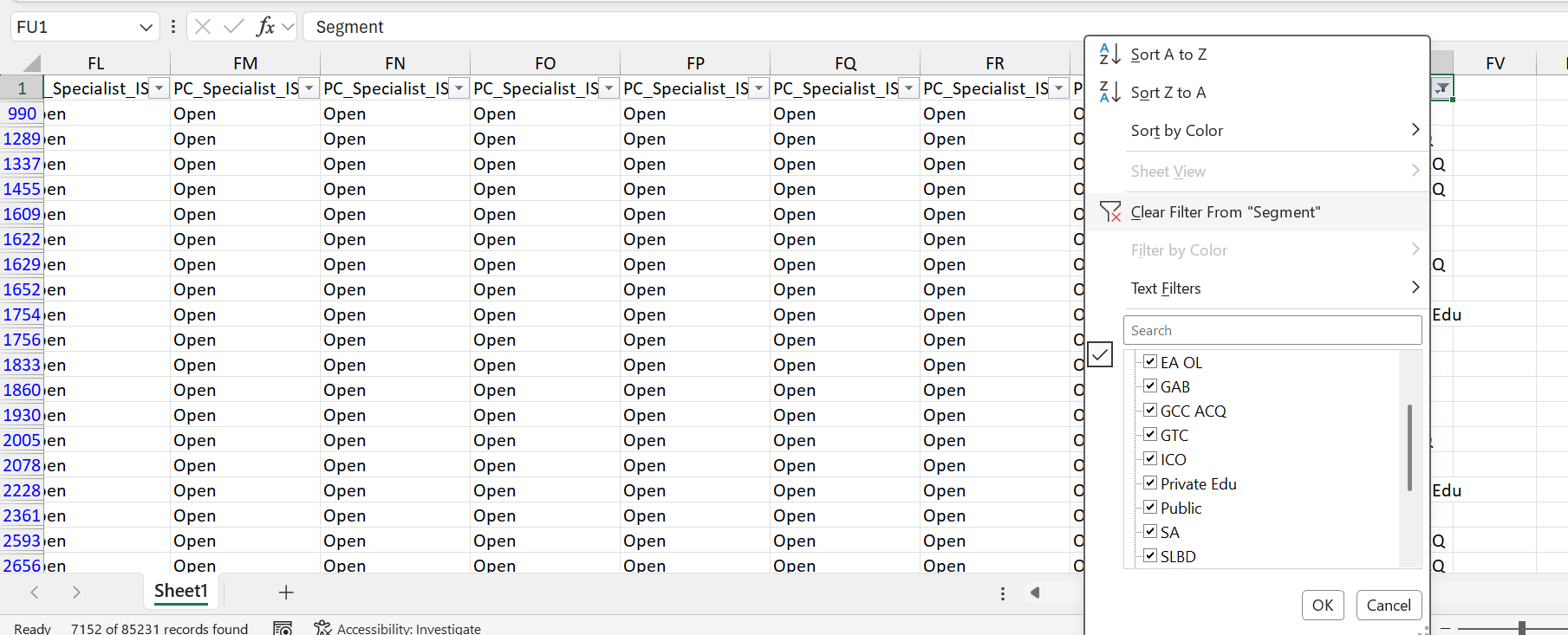Click the fx insert function icon
1568x635 pixels.
266,27
